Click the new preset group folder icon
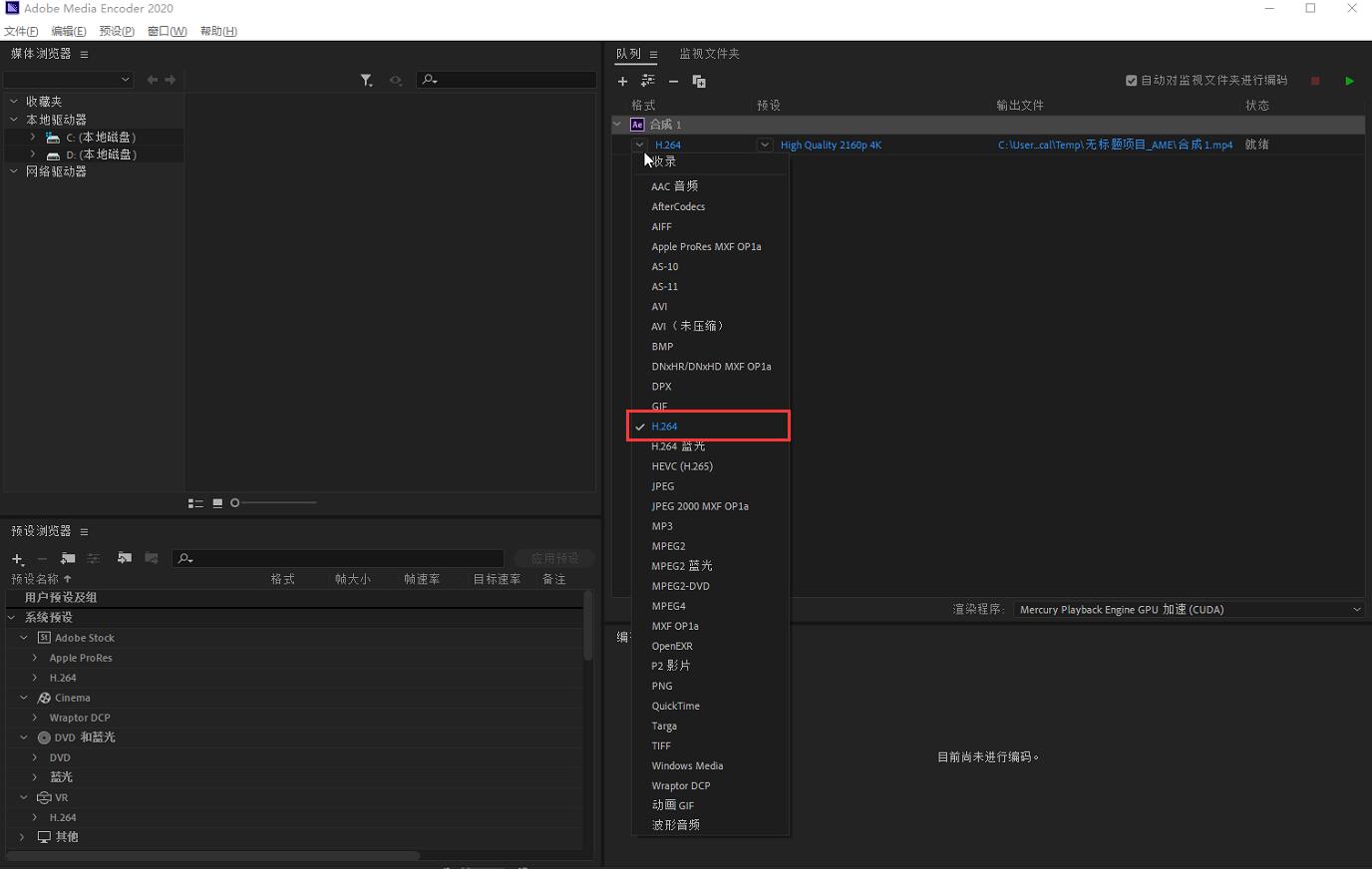Image resolution: width=1372 pixels, height=869 pixels. coord(68,559)
